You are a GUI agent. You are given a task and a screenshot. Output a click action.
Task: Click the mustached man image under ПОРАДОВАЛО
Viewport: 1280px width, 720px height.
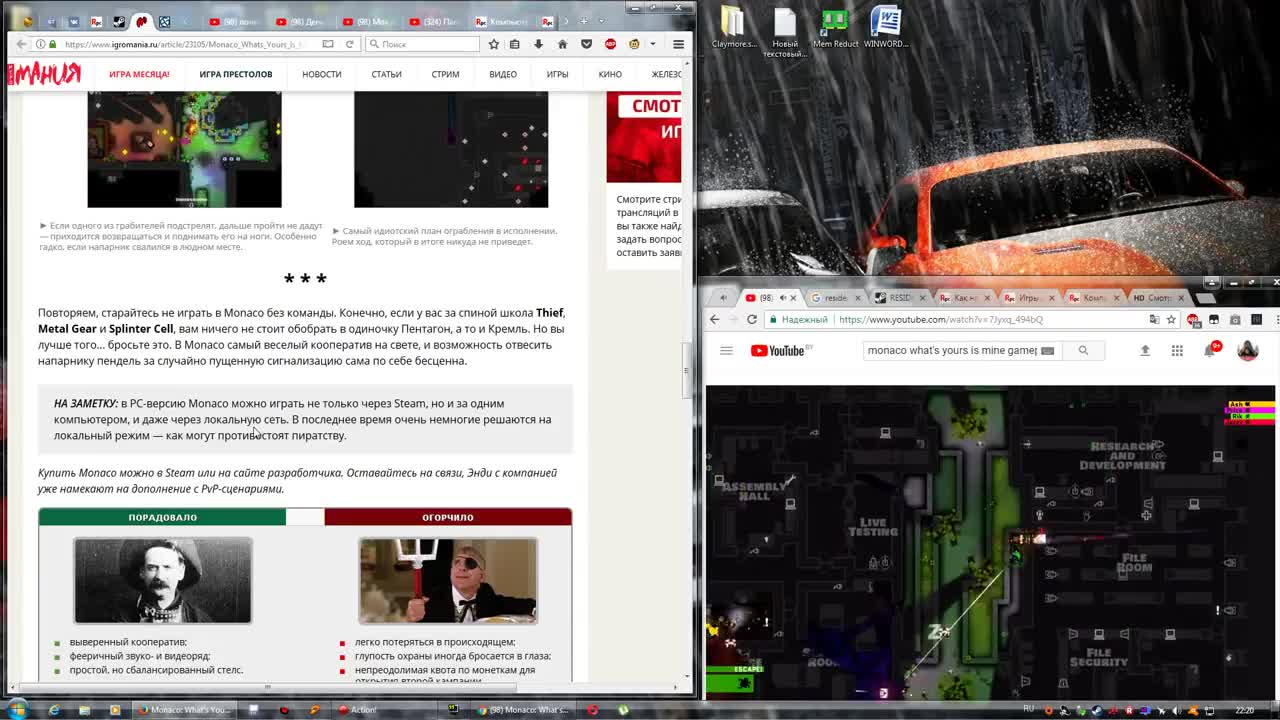click(162, 580)
